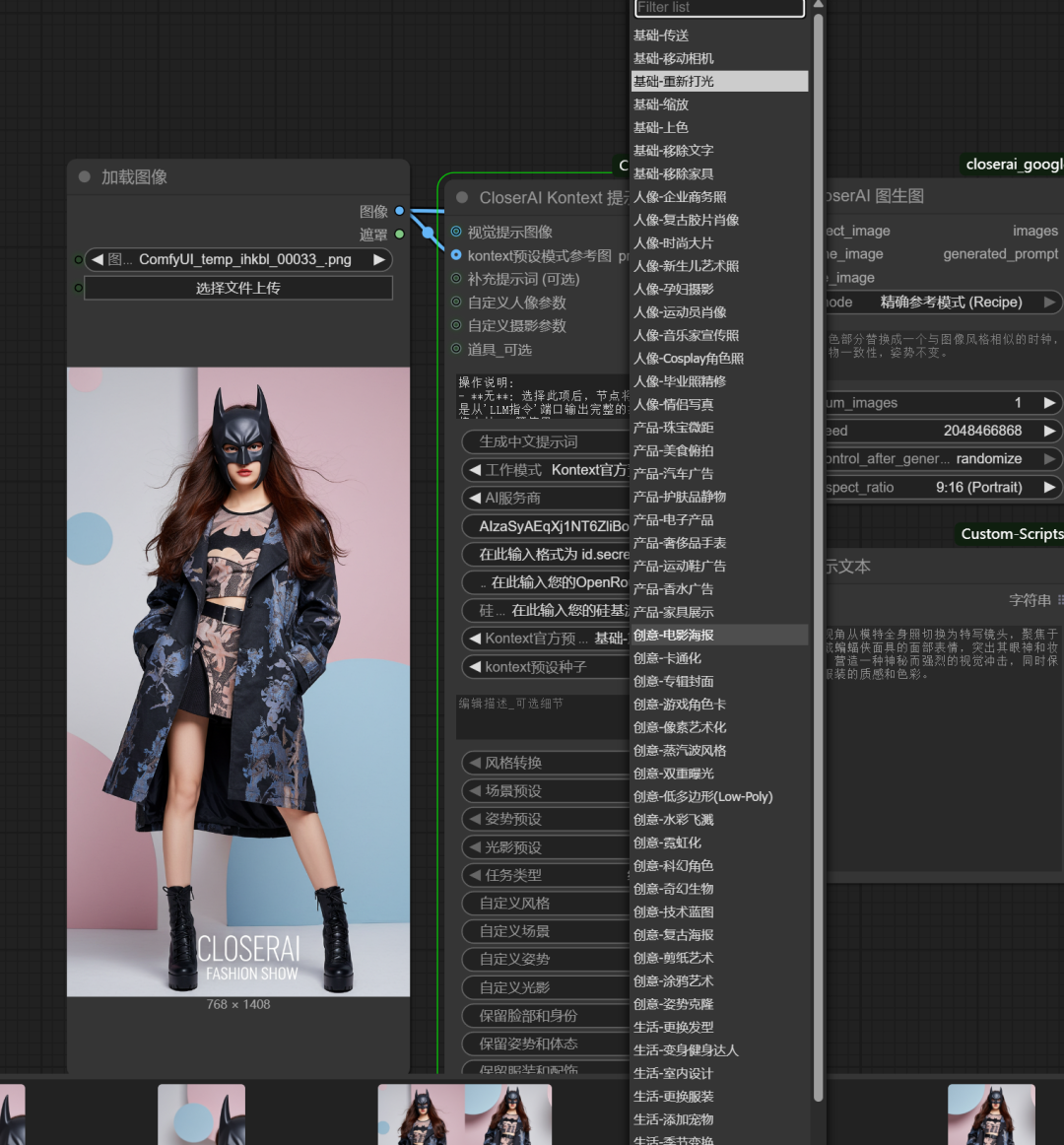The height and width of the screenshot is (1145, 1064).
Task: Click the Batman model preview in 加载图像 node
Action: click(238, 682)
